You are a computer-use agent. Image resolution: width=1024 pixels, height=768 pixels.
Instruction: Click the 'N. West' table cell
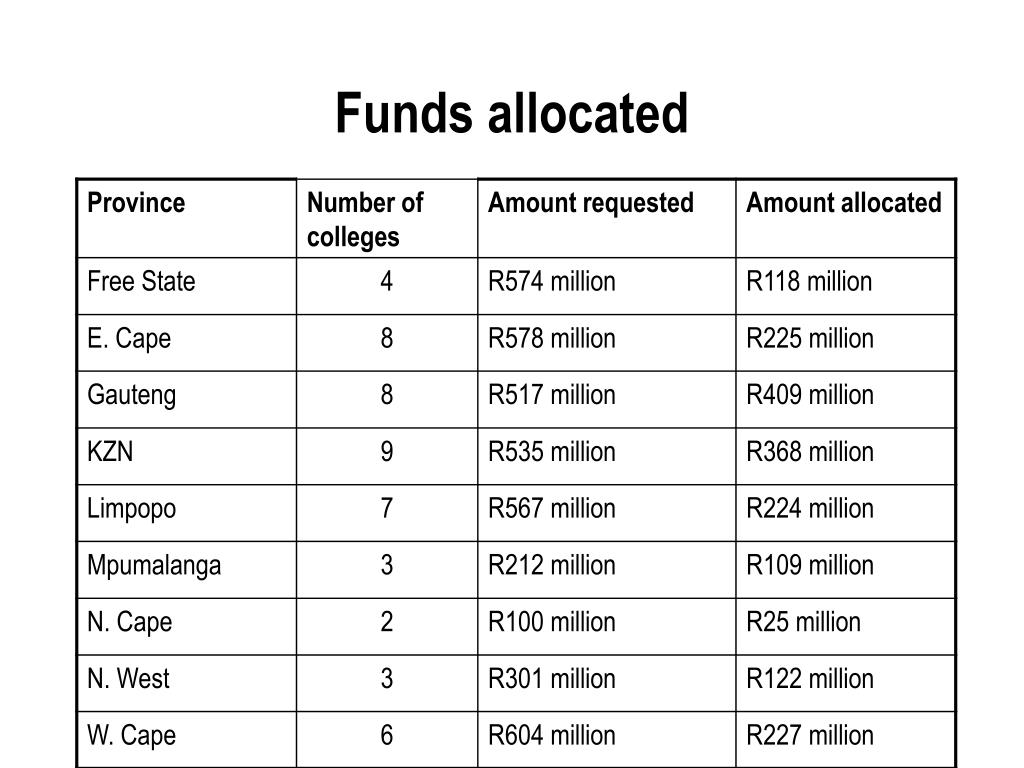(187, 683)
